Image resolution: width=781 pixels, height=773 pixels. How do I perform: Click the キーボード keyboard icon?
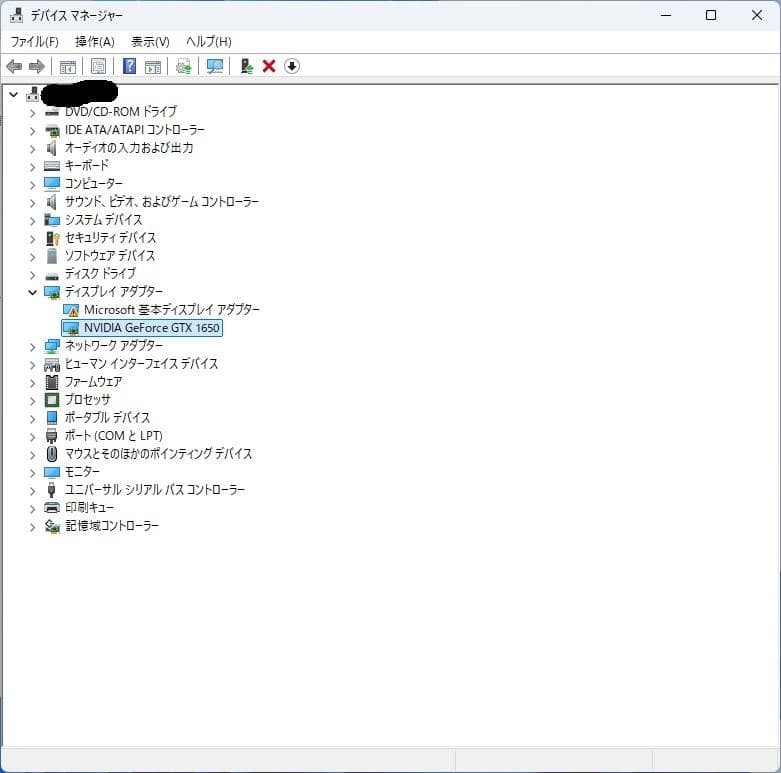pos(52,166)
